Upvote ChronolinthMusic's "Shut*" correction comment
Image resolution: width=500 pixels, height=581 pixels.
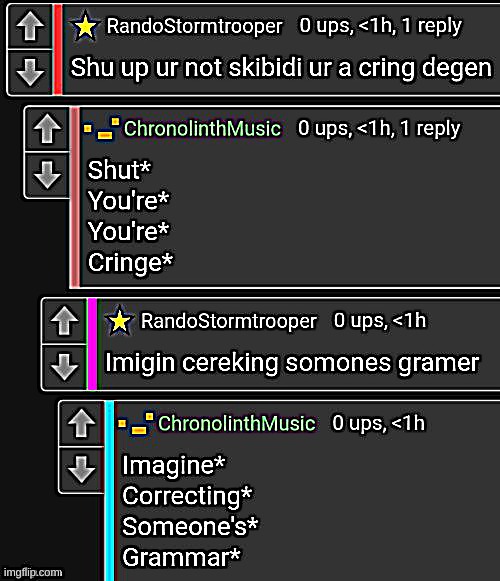coord(47,129)
